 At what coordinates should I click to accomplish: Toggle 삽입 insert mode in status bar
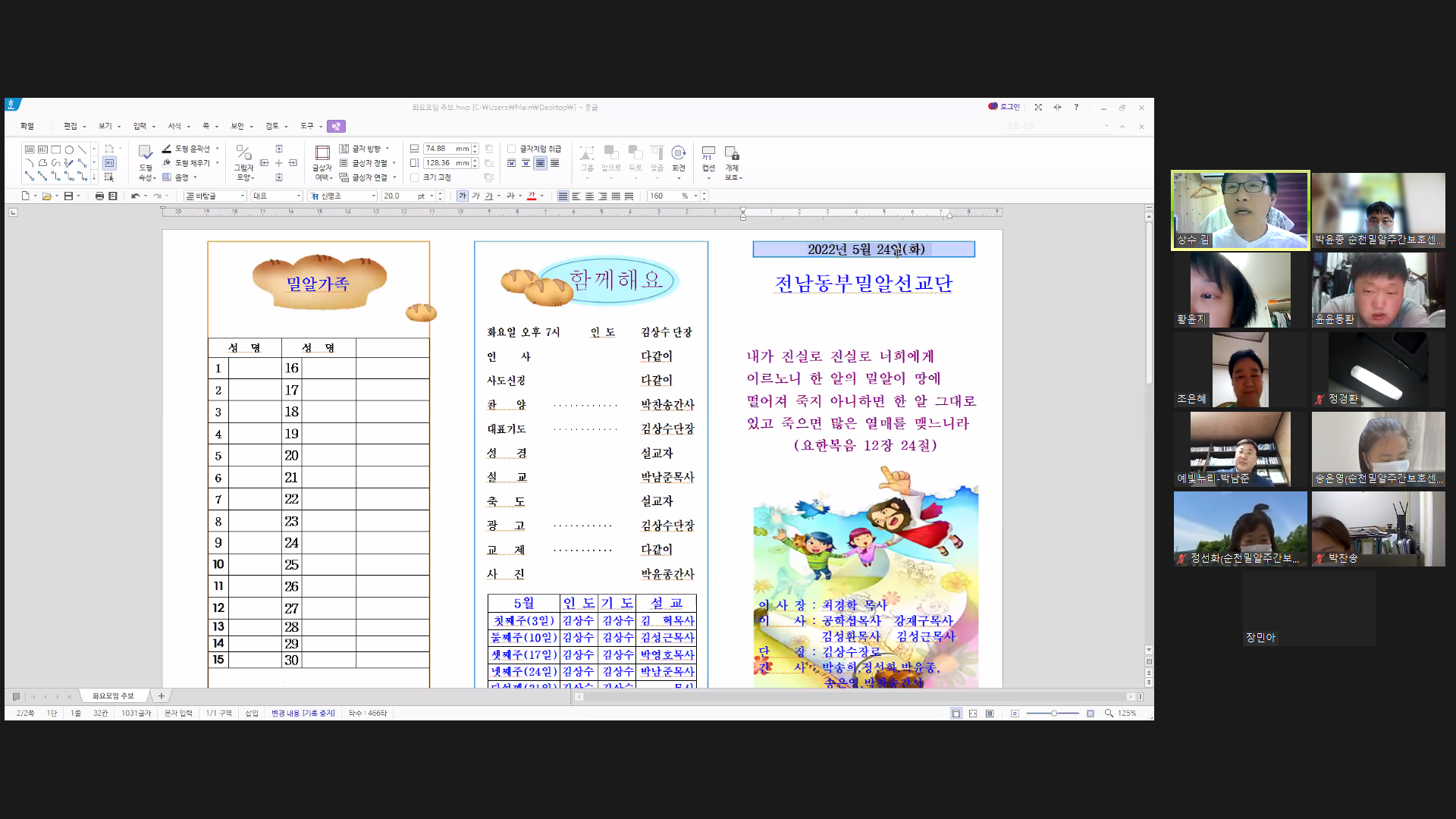point(252,713)
